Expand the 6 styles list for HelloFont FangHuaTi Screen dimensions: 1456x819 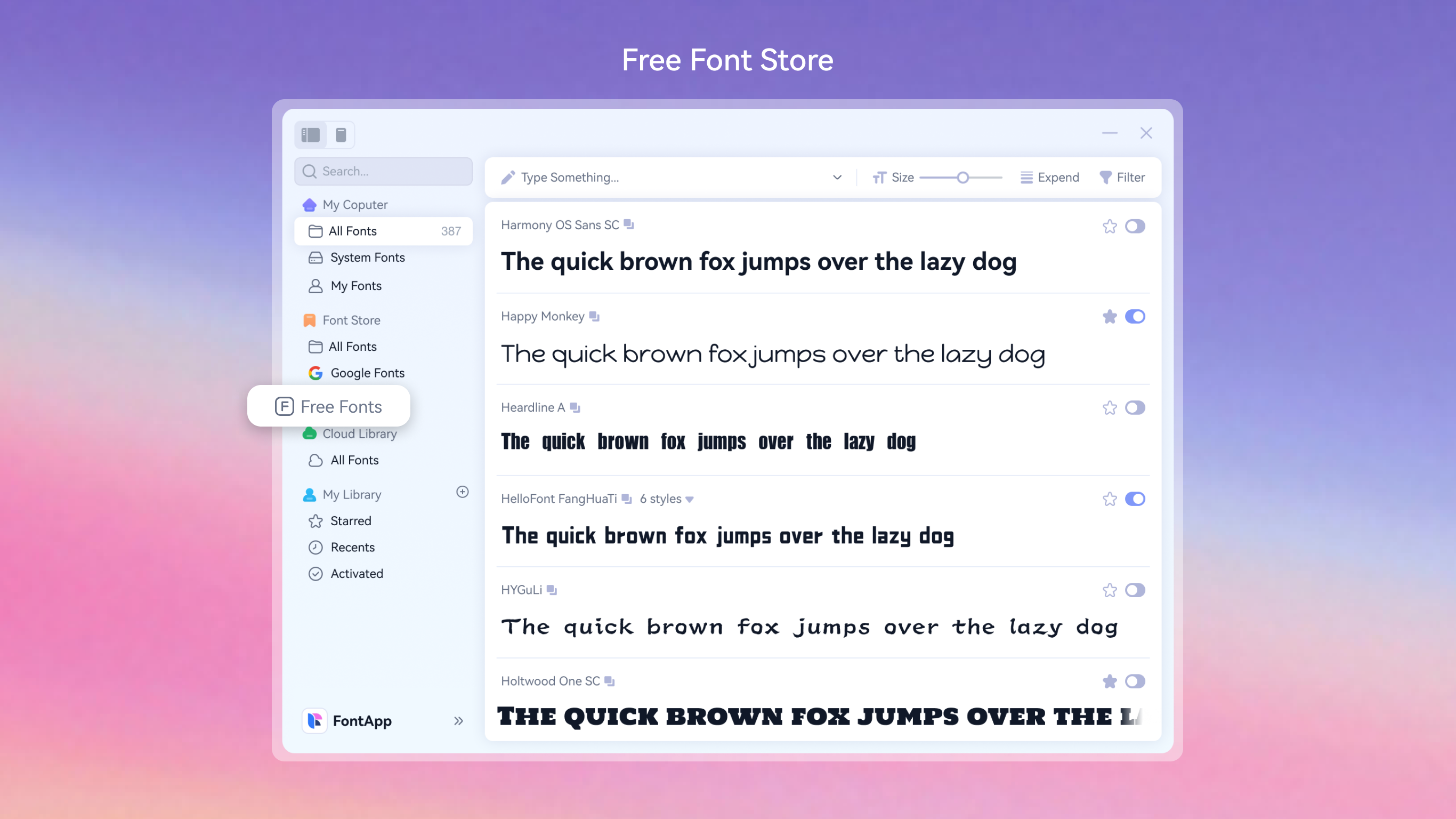[x=667, y=499]
